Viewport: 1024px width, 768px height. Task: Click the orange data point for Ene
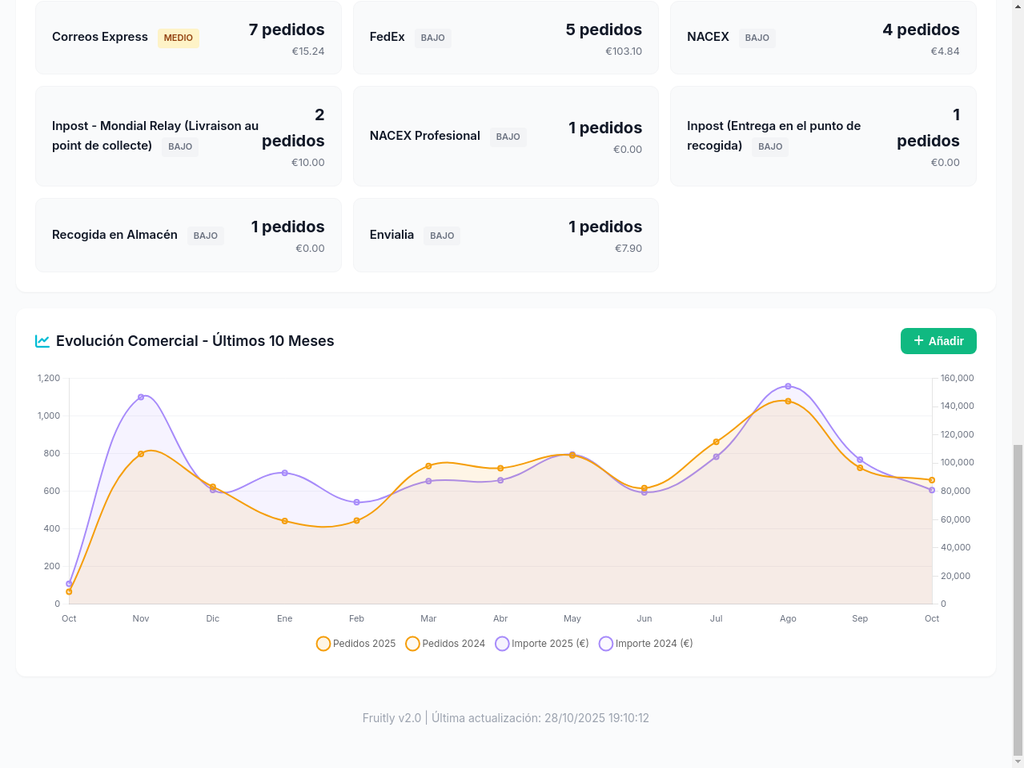pos(285,521)
